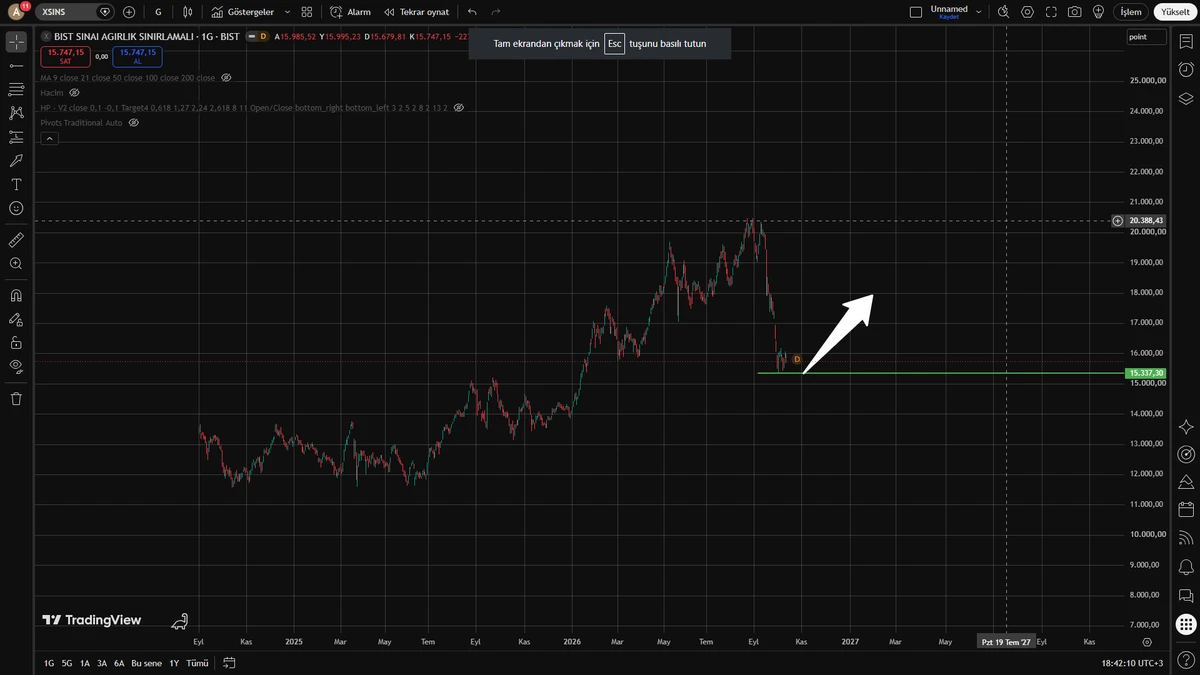1200x675 pixels.
Task: Click the zoom in tool
Action: (16, 263)
